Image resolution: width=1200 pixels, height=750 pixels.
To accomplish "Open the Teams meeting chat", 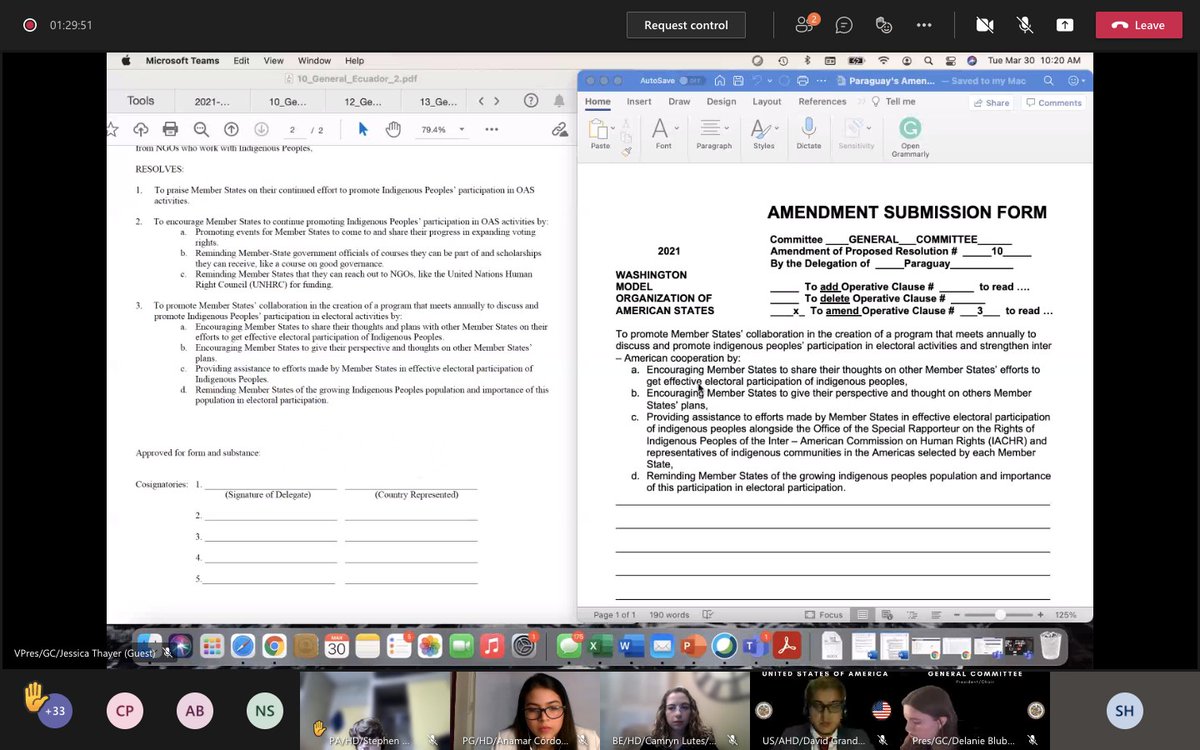I will coord(844,25).
